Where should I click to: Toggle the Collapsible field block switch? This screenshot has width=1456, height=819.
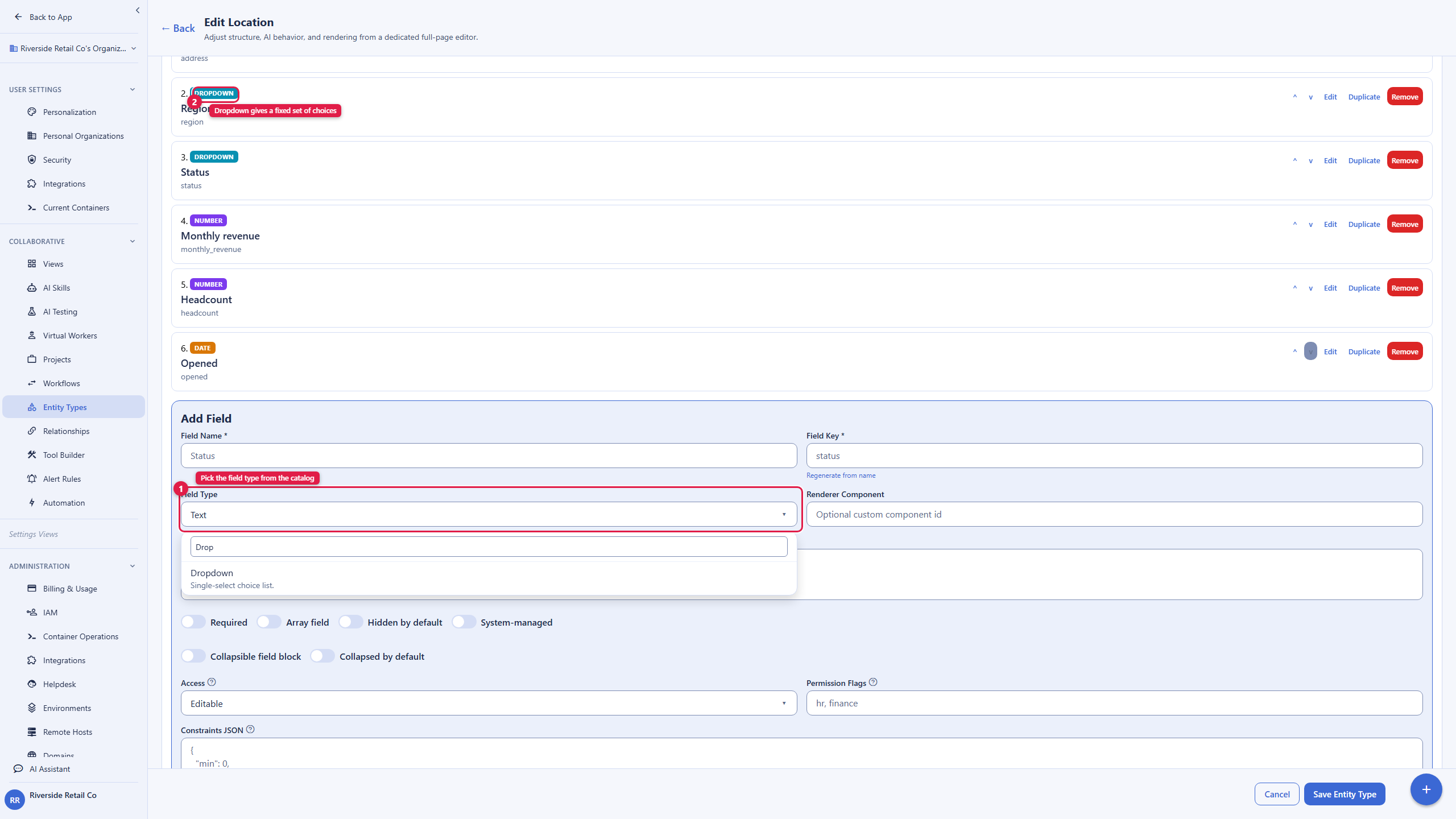click(193, 656)
